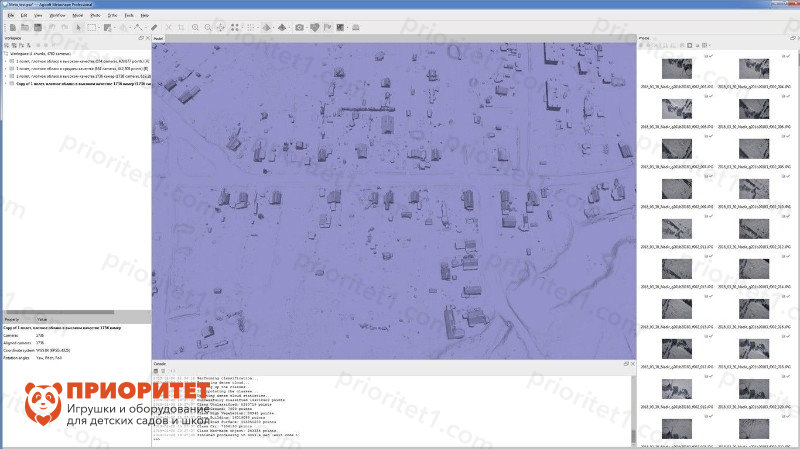Expand the bold 'Copy of 1 полет' chunk
Image resolution: width=800 pixels, height=449 pixels.
click(6, 83)
